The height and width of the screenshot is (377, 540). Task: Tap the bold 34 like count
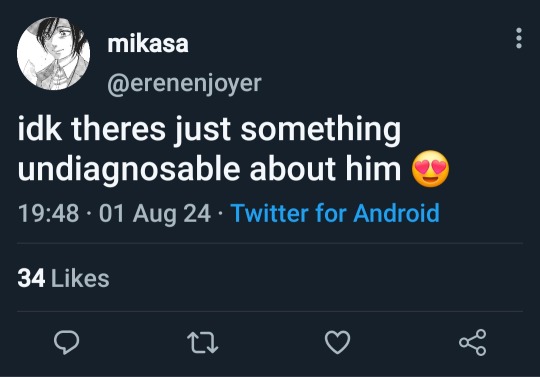point(31,278)
